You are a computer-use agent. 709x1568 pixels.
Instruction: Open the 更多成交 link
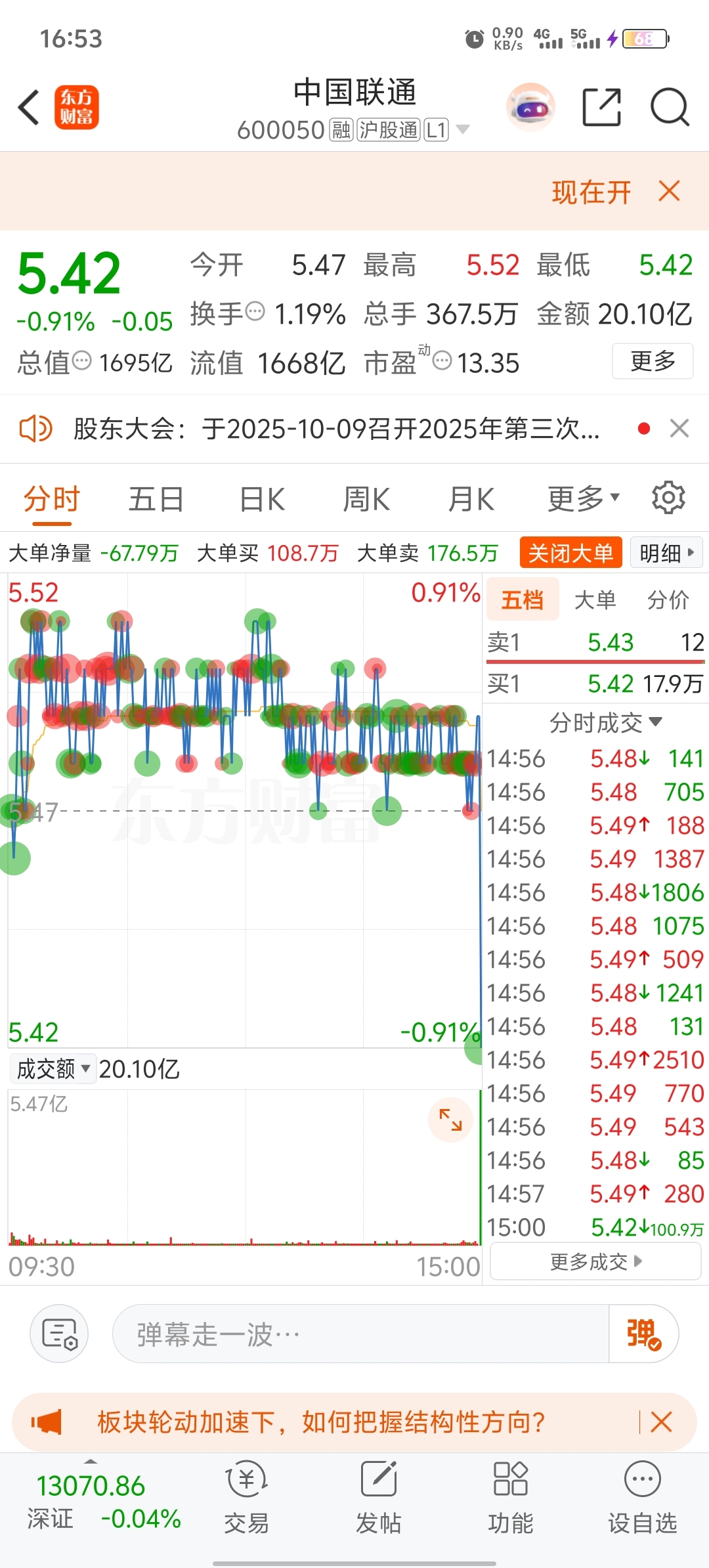pos(596,1262)
